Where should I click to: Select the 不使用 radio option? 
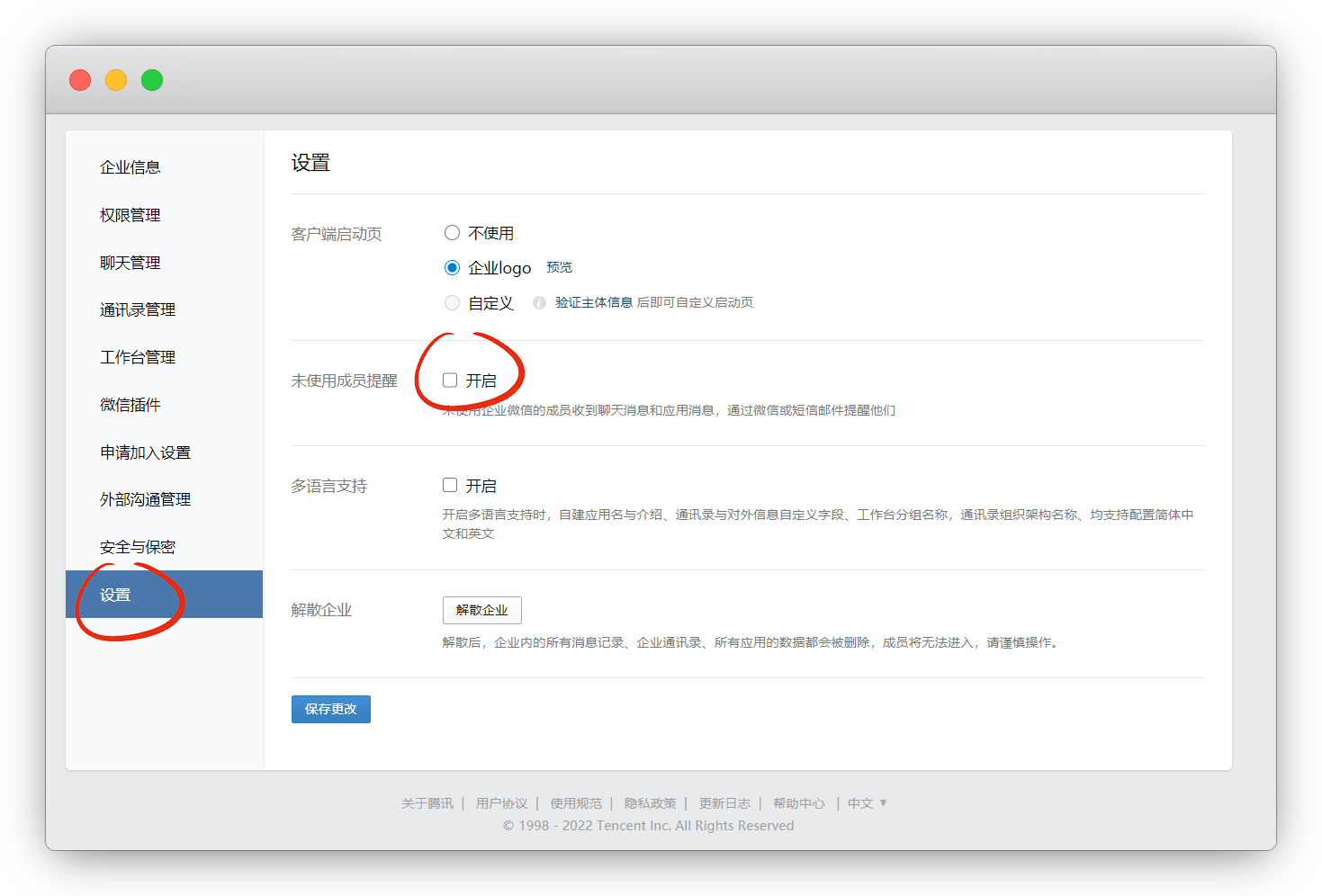click(x=452, y=233)
